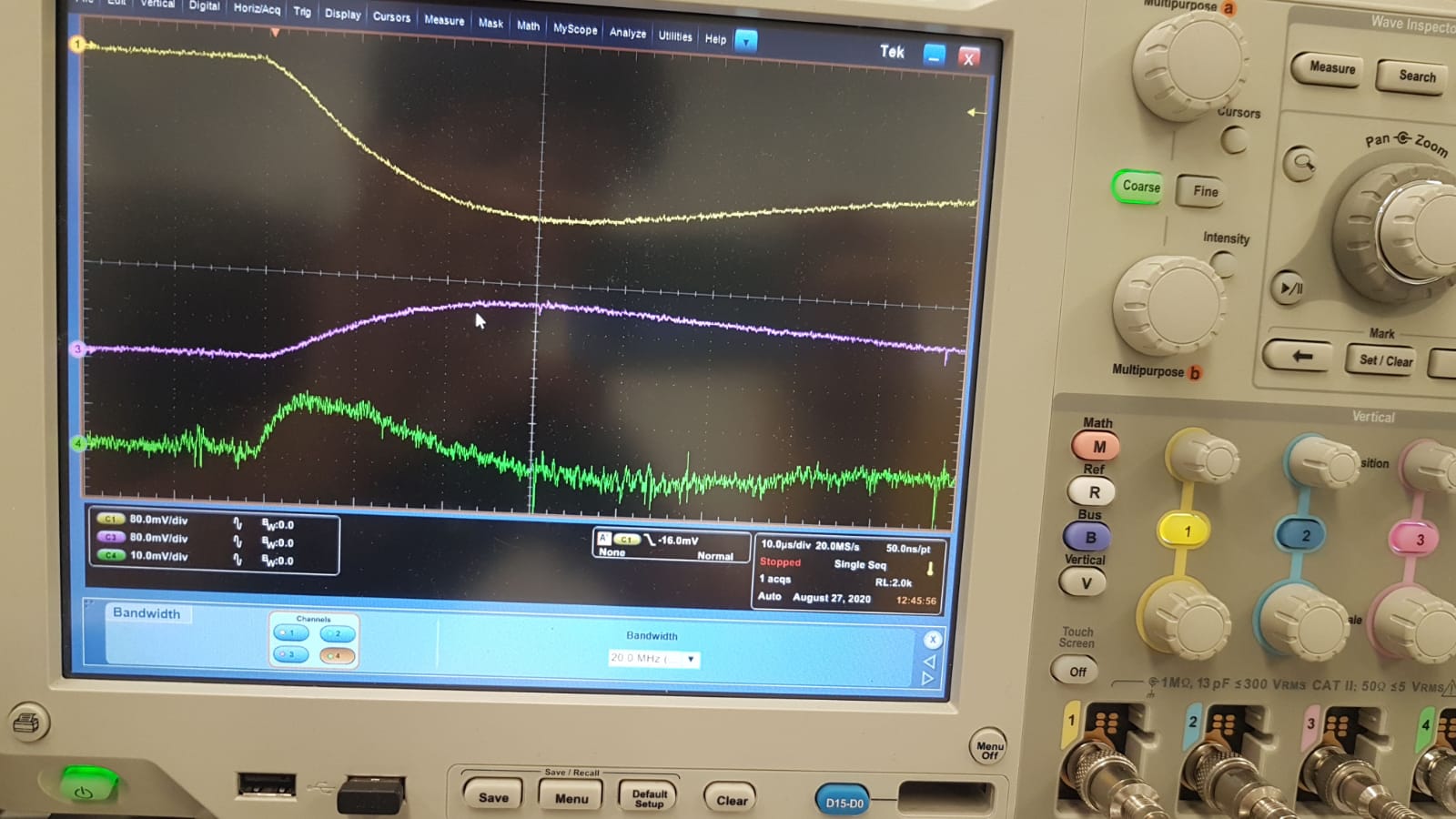Click the orange trigger position marker
The width and height of the screenshot is (1456, 819).
point(275,33)
